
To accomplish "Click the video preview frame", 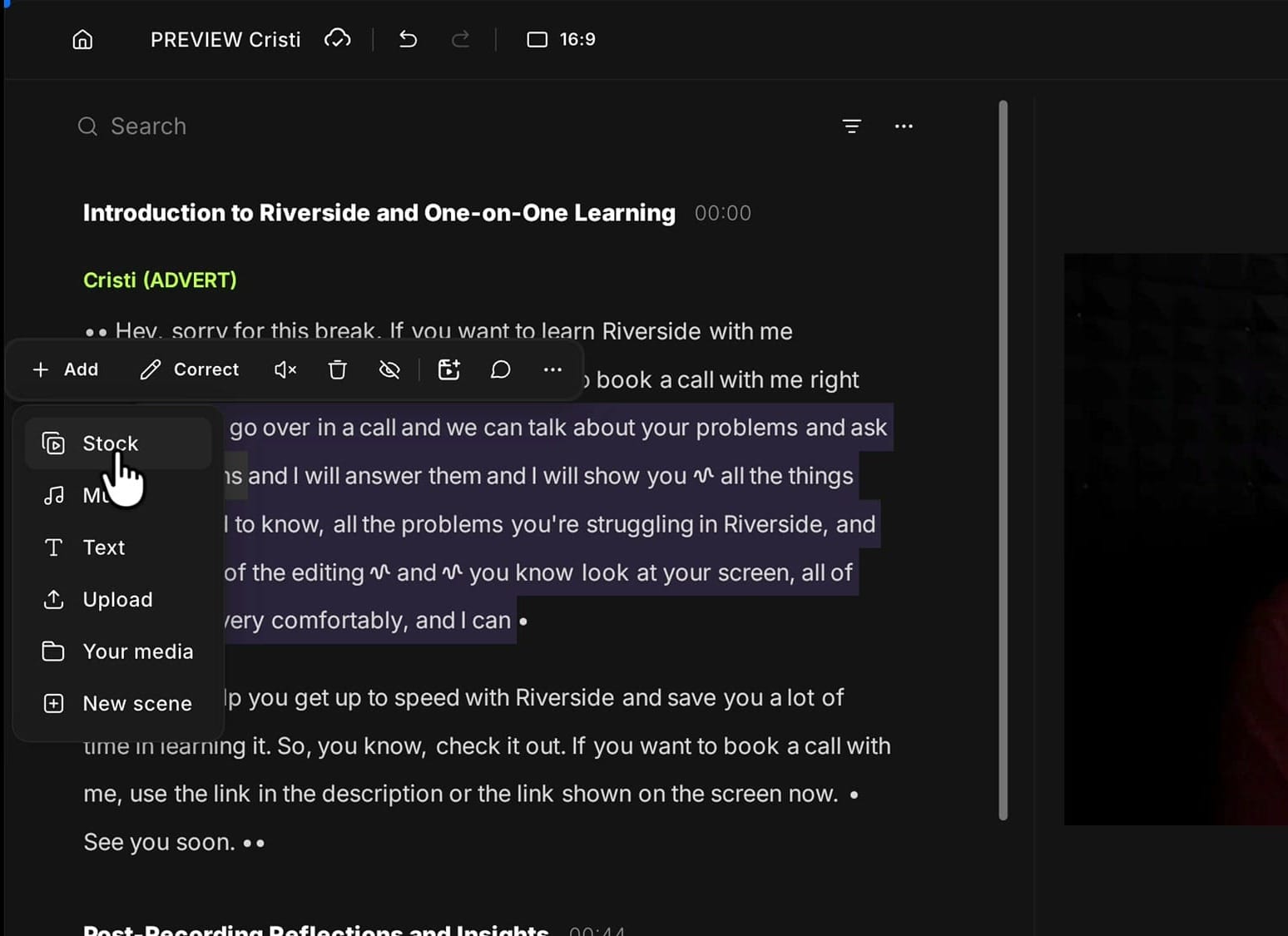I will pyautogui.click(x=1176, y=539).
